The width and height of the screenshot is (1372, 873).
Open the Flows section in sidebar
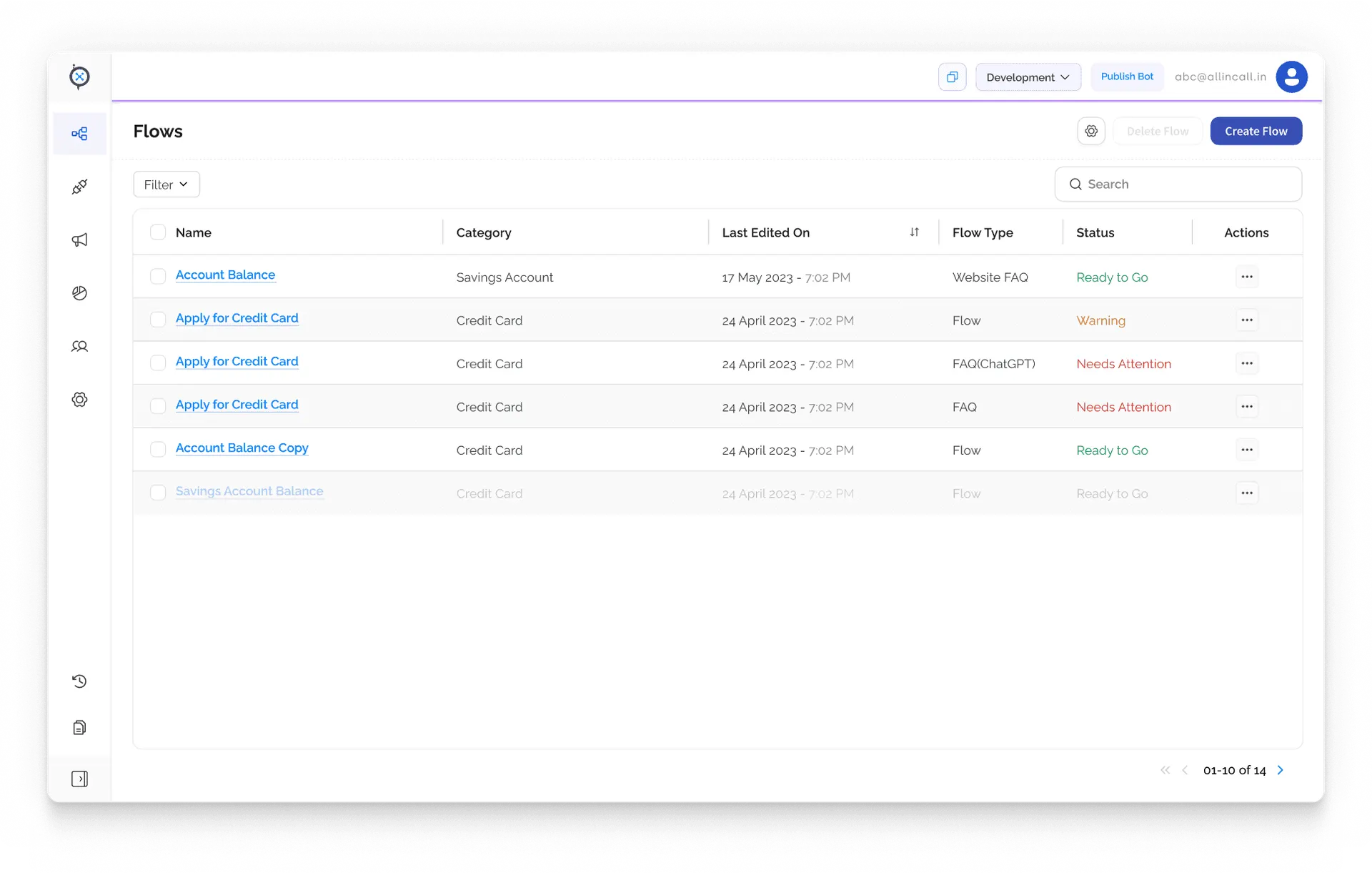[79, 134]
